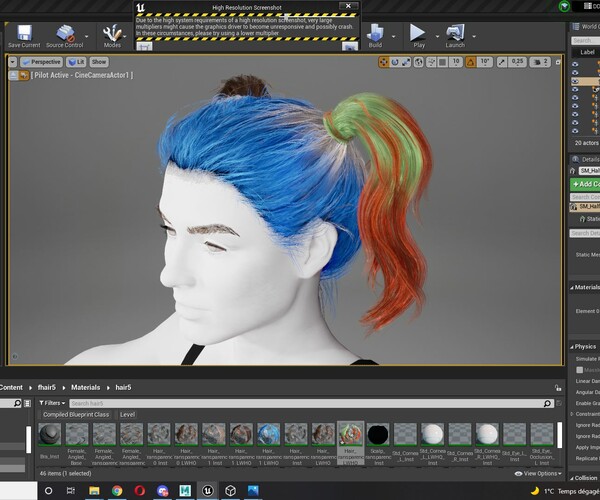Image resolution: width=600 pixels, height=500 pixels.
Task: Open the viewport Show menu
Action: (99, 62)
